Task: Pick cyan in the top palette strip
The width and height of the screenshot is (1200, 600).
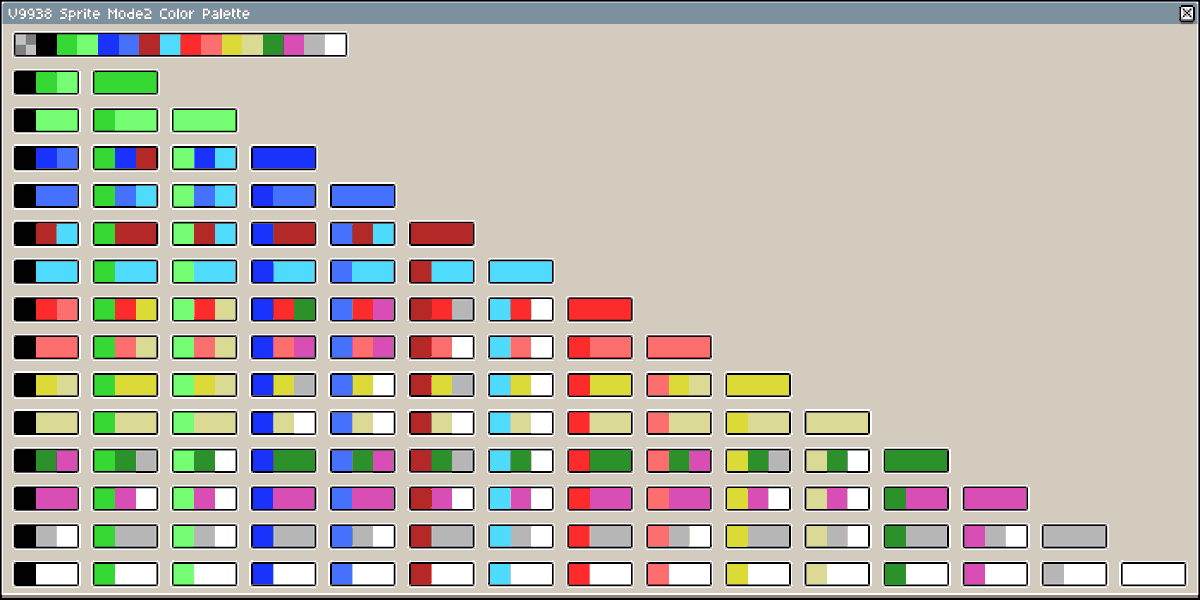Action: (170, 44)
